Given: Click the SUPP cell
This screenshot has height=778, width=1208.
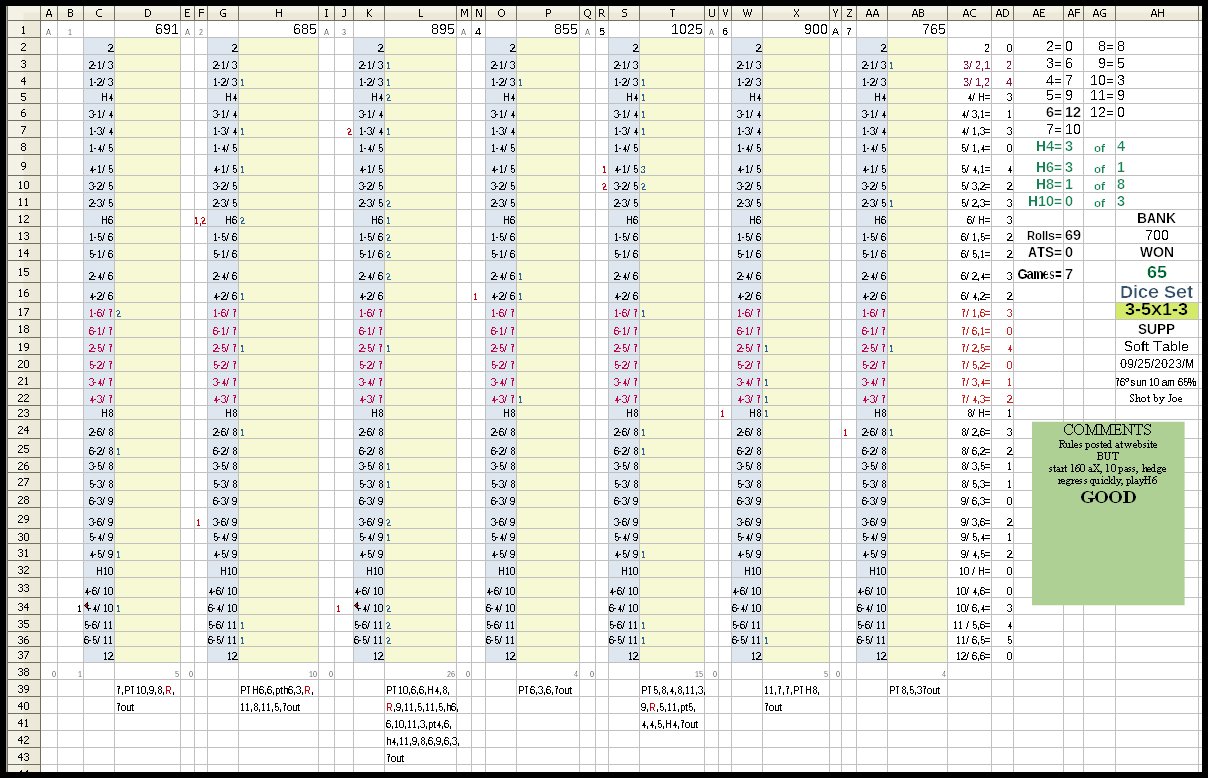Looking at the screenshot, I should 1157,328.
